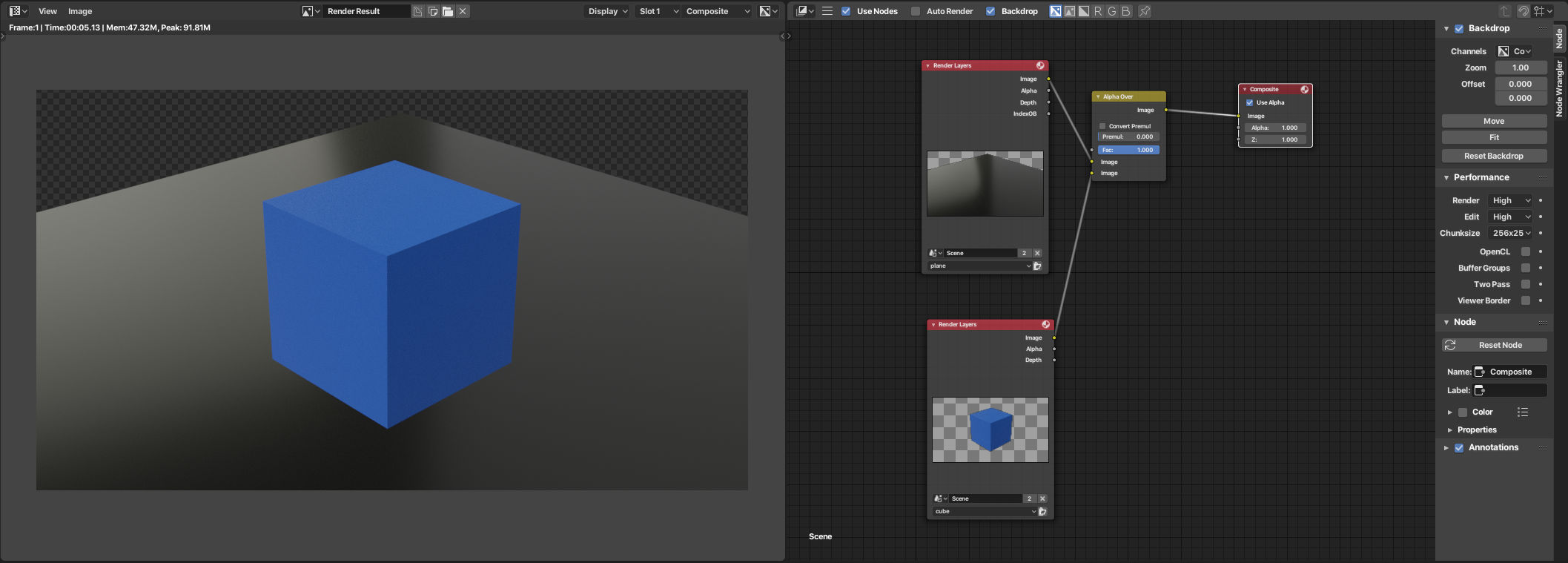This screenshot has width=1568, height=563.
Task: Toggle the Auto Render checkbox
Action: pos(916,11)
